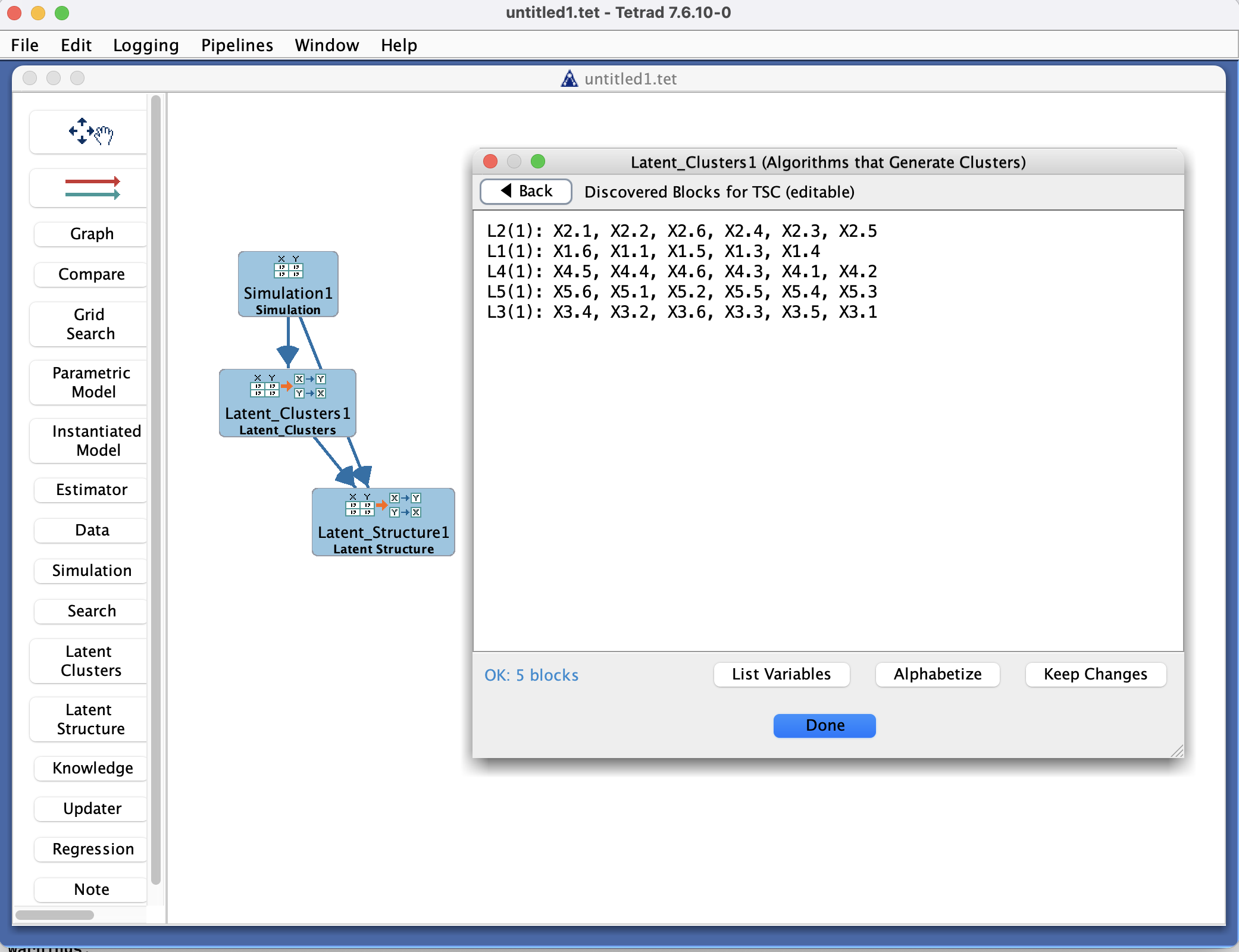Click the L5(1) block line in editor
The image size is (1239, 952).
pos(682,292)
